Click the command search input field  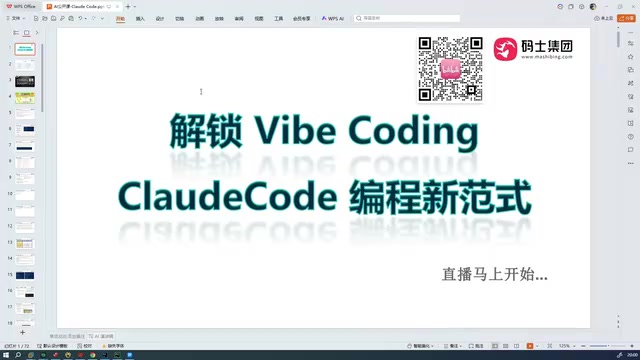coord(407,18)
